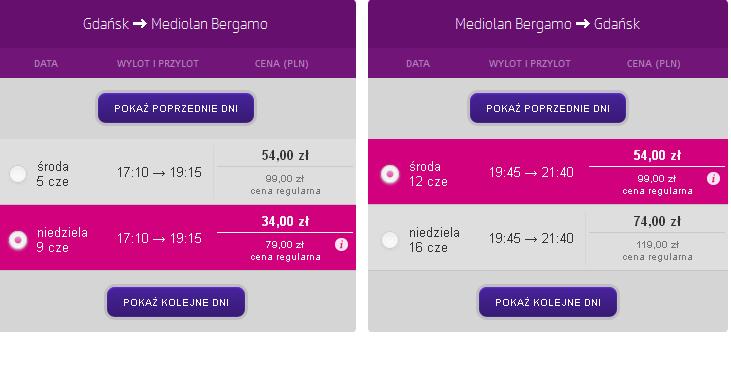Click the 17:10 → 19:15 time on 5 cze
The width and height of the screenshot is (731, 384).
pos(159,172)
